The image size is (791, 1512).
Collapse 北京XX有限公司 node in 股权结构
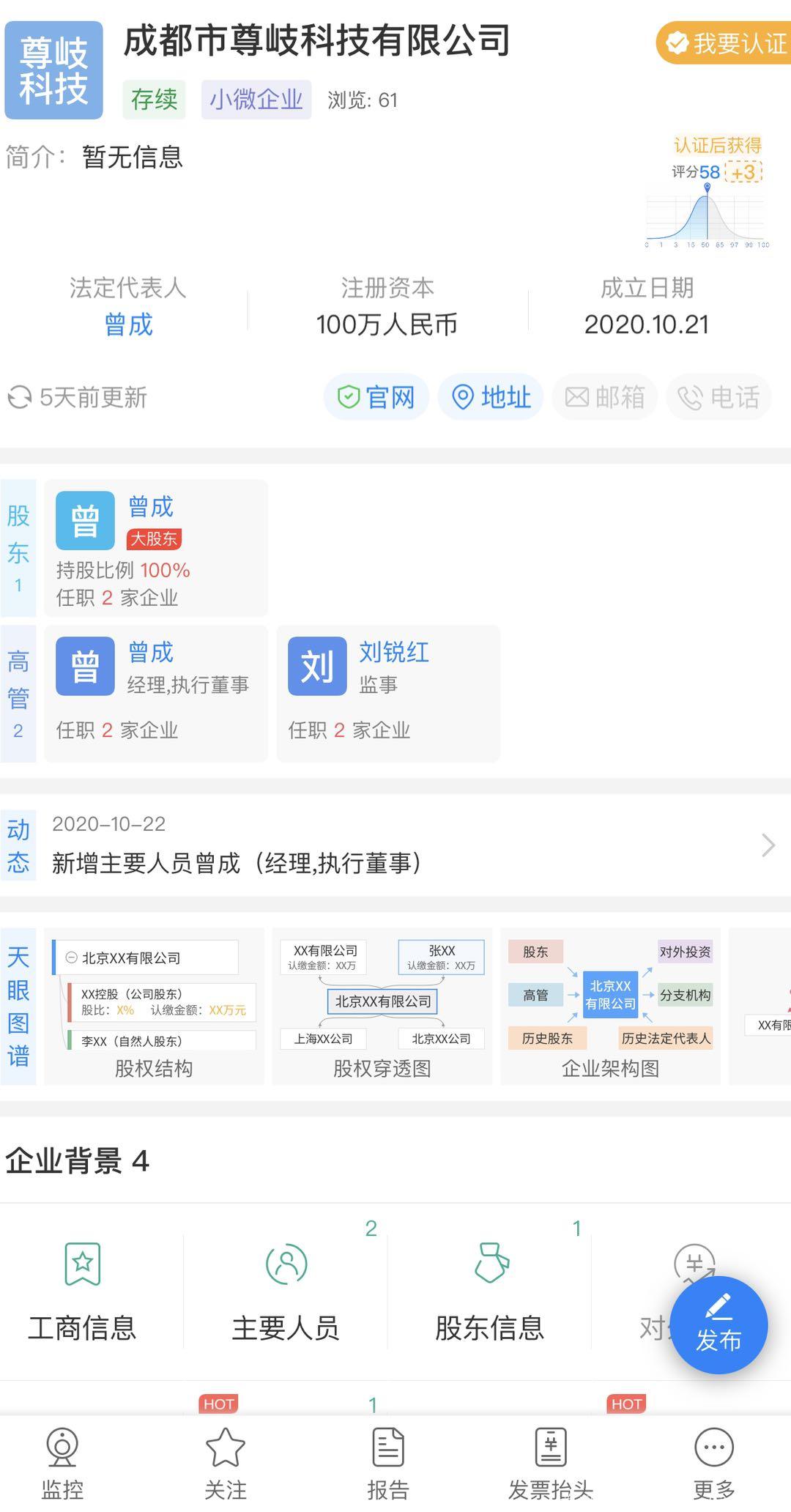tap(72, 957)
